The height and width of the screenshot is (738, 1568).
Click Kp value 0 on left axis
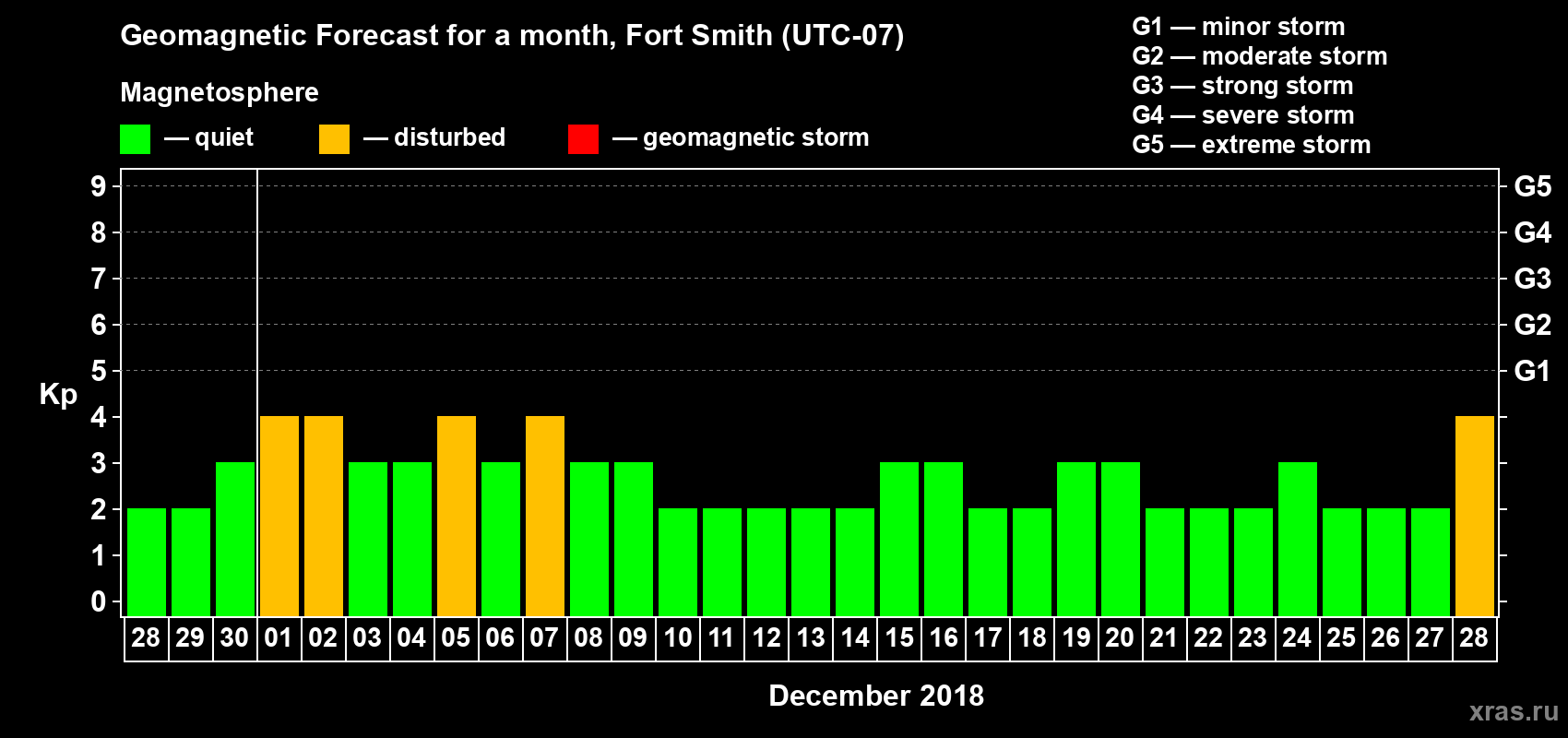click(99, 601)
